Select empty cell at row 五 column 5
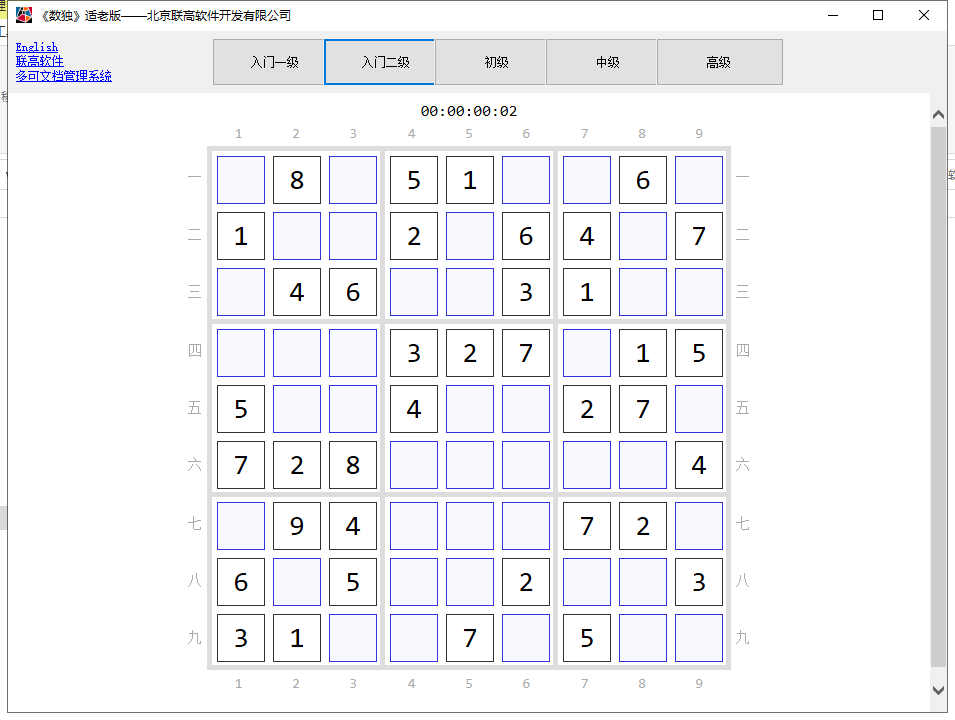 coord(470,409)
